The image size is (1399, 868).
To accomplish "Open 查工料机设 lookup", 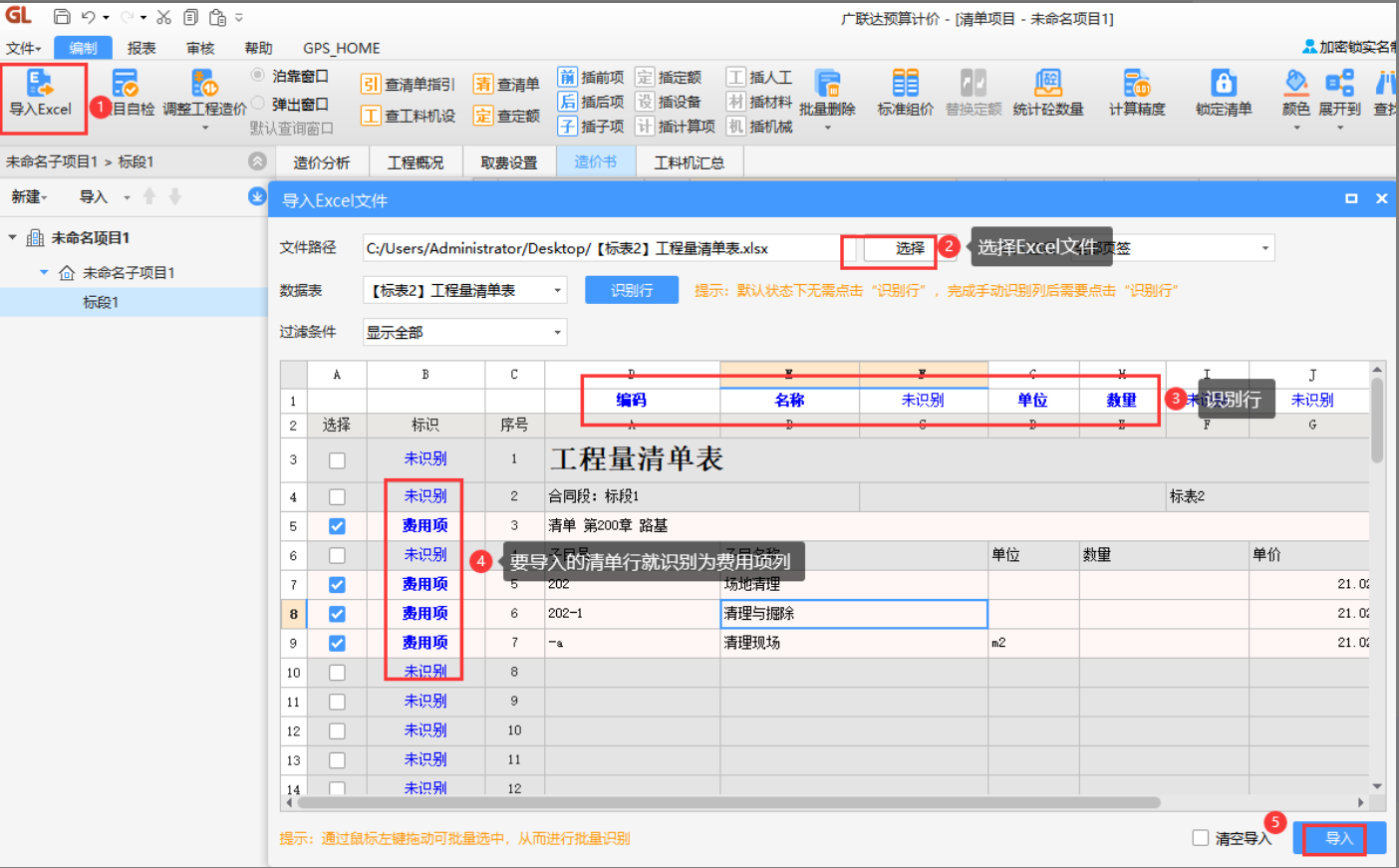I will click(408, 116).
